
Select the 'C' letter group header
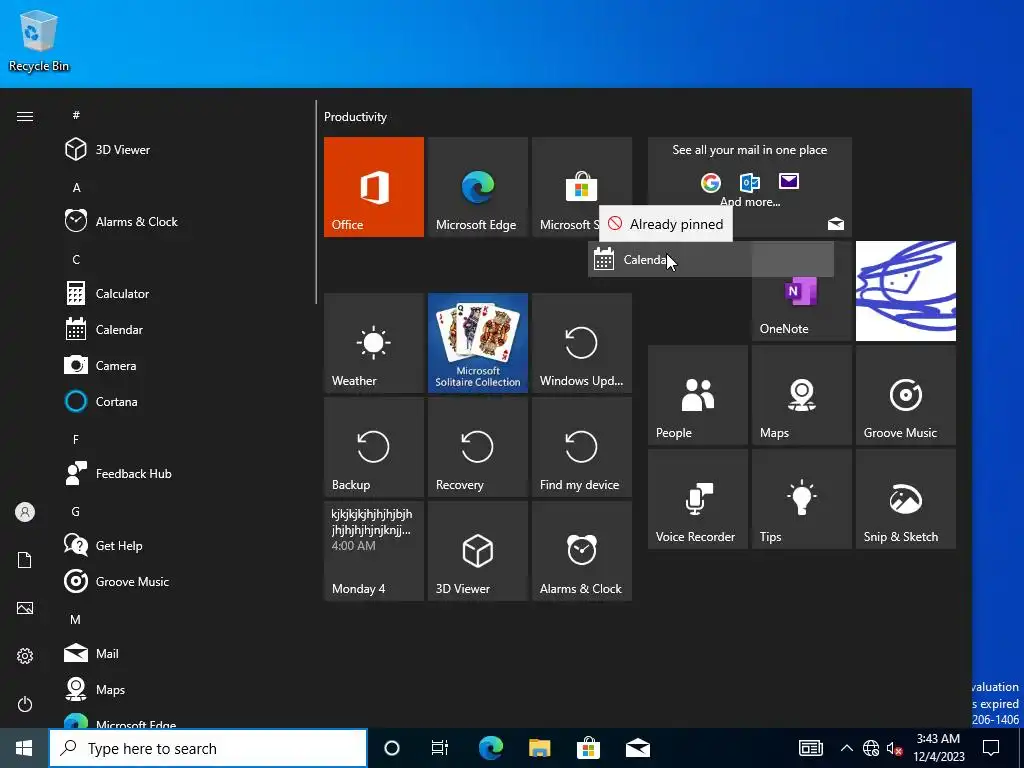coord(76,259)
